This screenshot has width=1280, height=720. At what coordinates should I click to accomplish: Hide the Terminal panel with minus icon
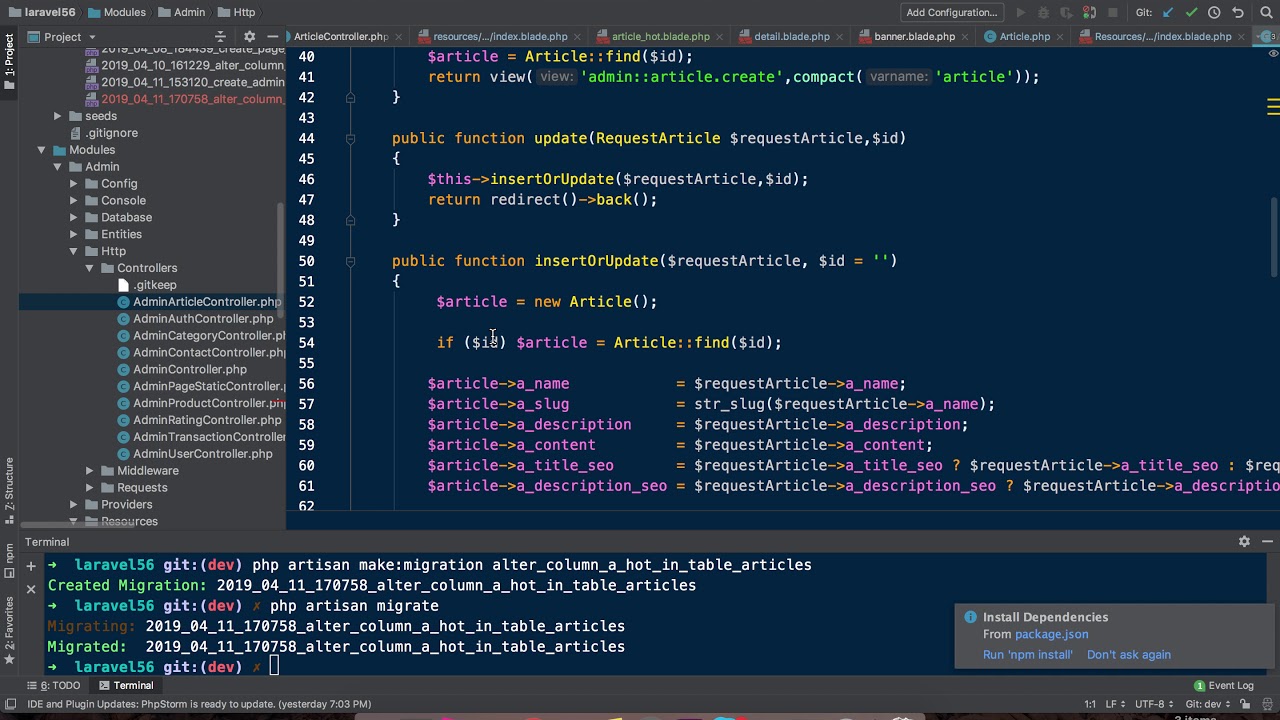[x=1267, y=541]
